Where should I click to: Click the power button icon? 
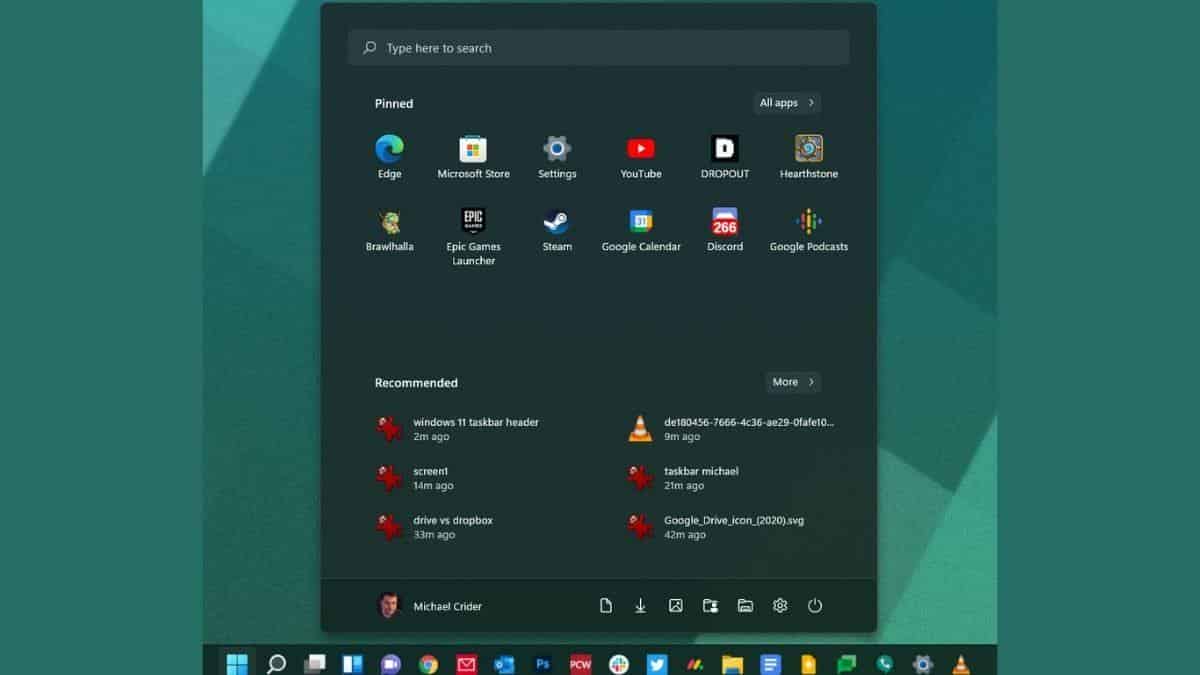tap(815, 606)
